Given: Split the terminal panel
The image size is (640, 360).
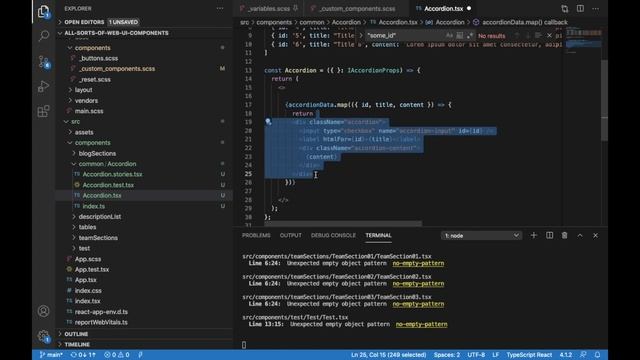Looking at the screenshot, I should click(x=549, y=235).
